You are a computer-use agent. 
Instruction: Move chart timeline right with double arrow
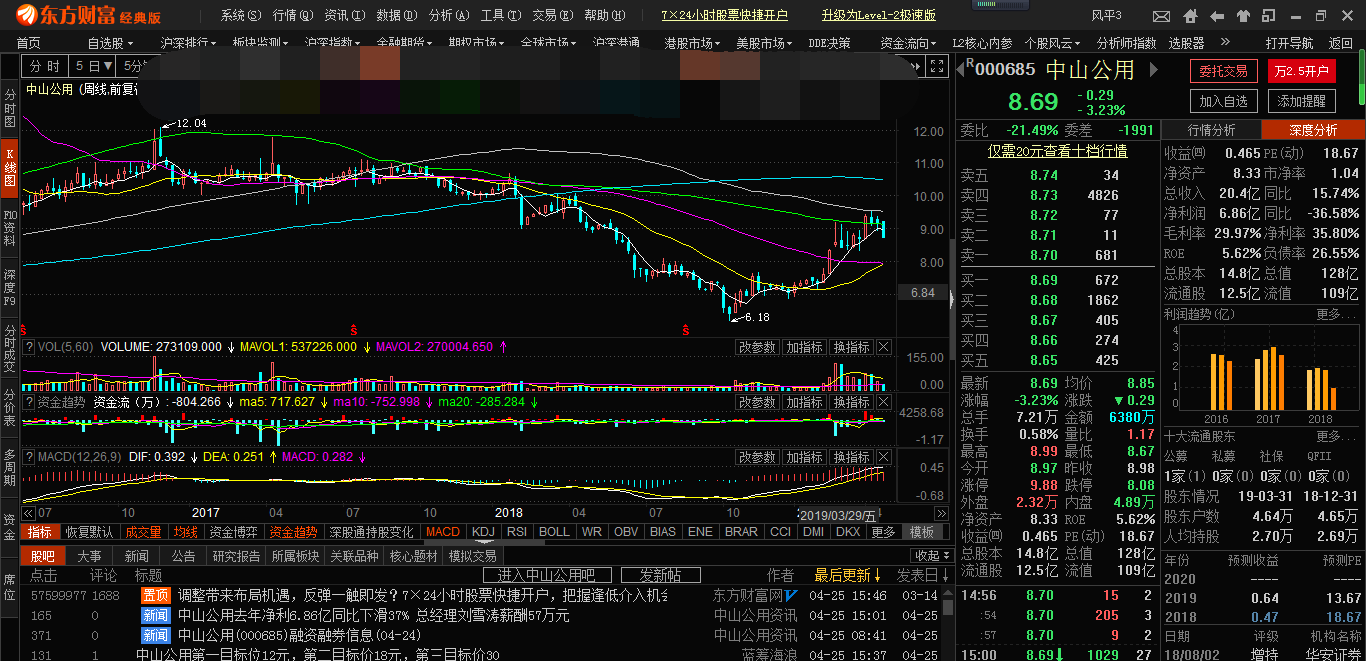tap(941, 514)
